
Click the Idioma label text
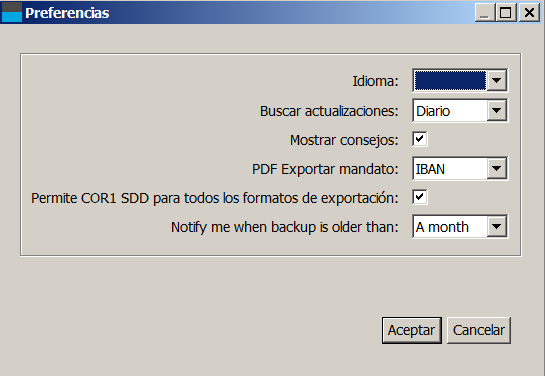(375, 81)
